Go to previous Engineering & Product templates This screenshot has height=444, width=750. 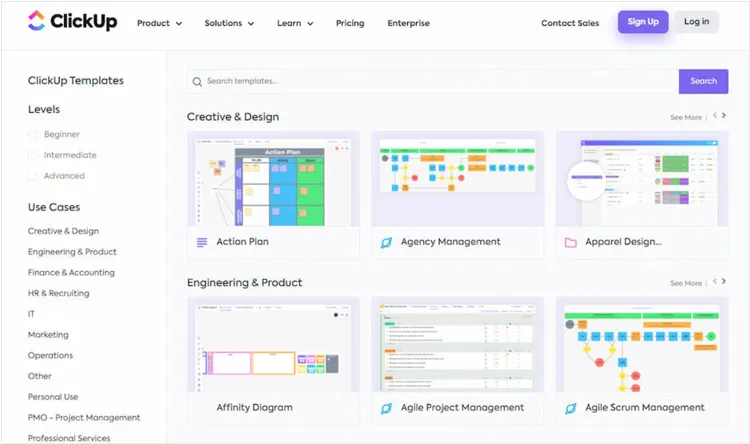[x=714, y=282]
